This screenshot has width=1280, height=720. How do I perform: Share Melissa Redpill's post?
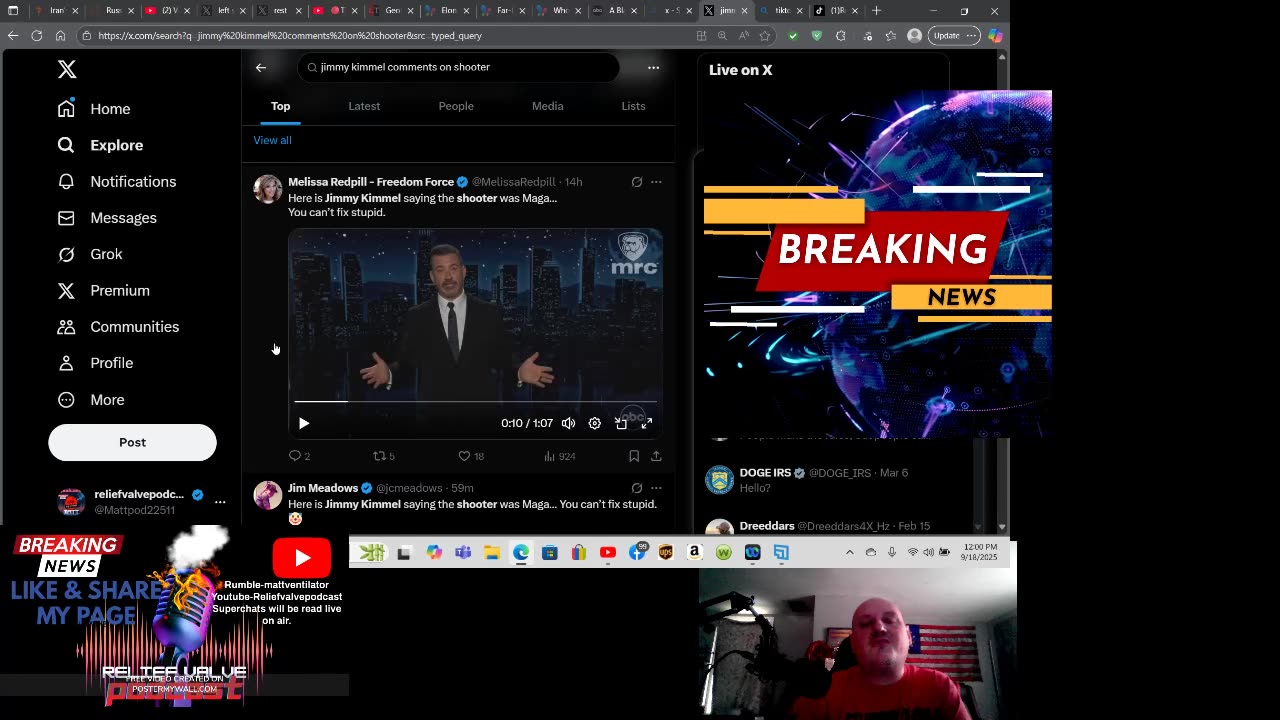[656, 456]
